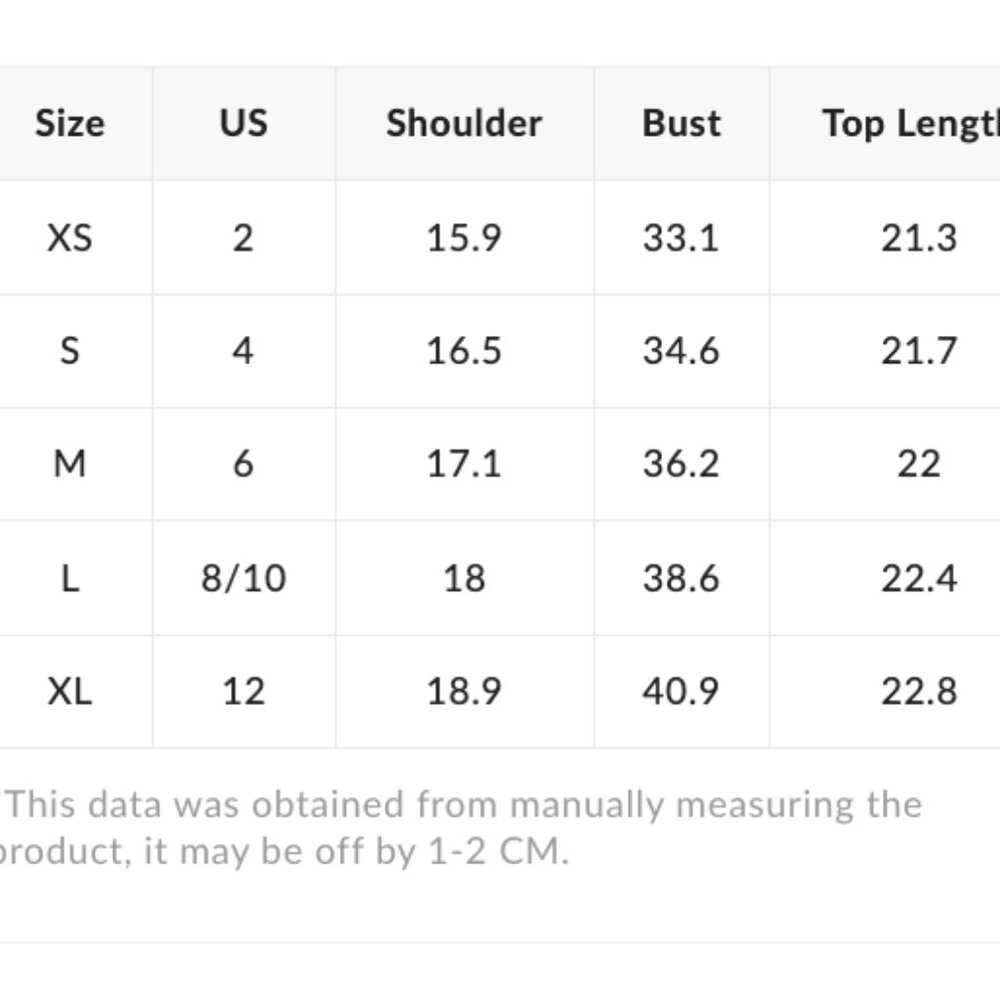
Task: Select the 15.9 shoulder measurement
Action: 464,238
